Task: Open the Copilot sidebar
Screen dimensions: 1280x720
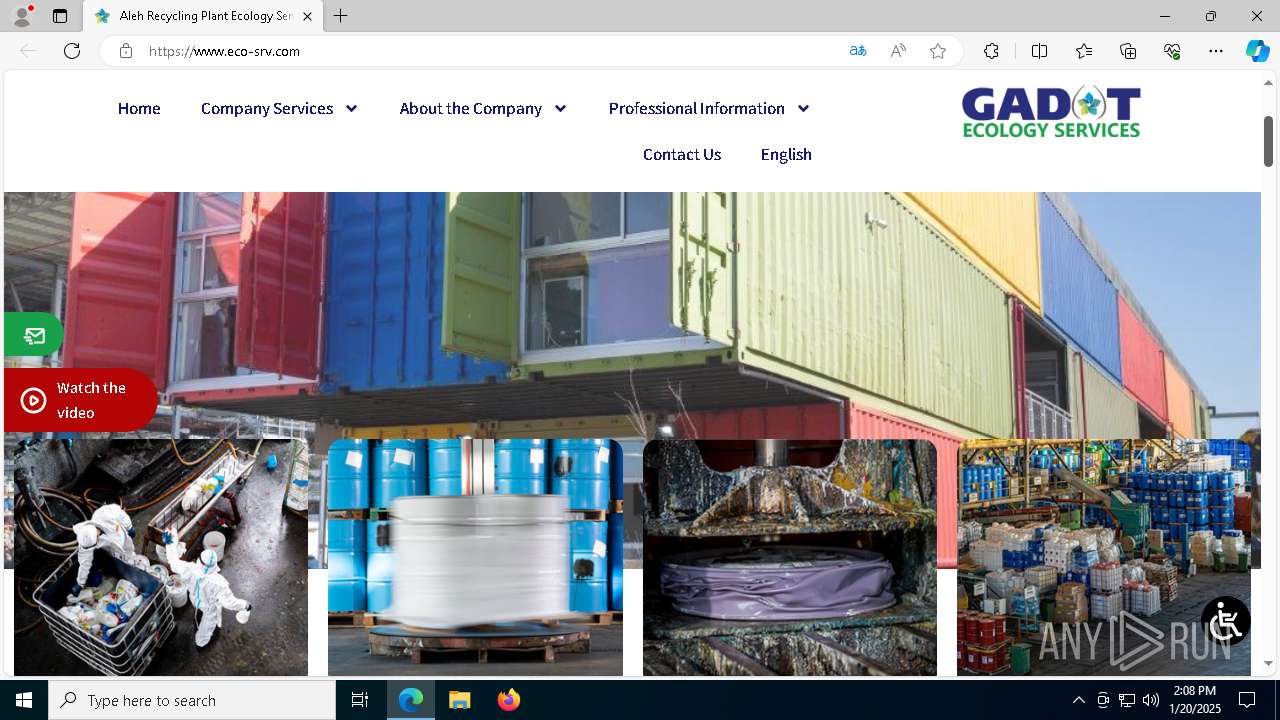Action: (x=1257, y=51)
